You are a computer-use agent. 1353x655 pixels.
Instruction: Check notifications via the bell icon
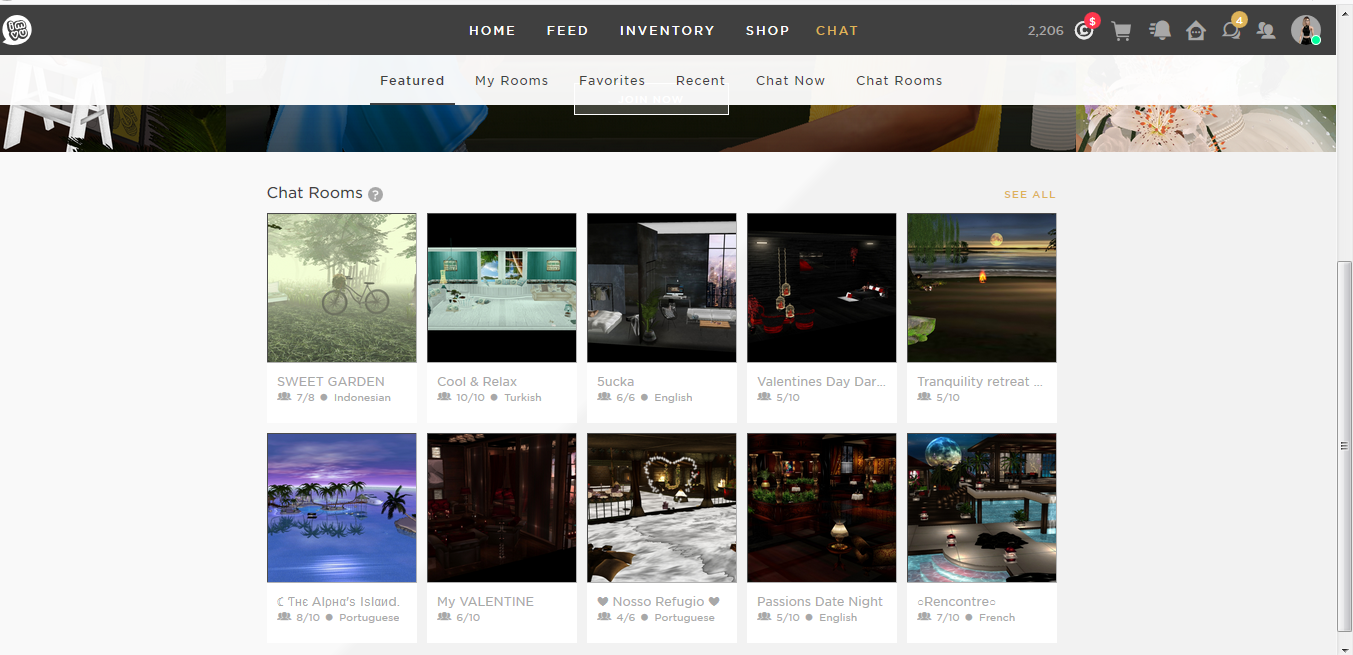[x=1159, y=31]
